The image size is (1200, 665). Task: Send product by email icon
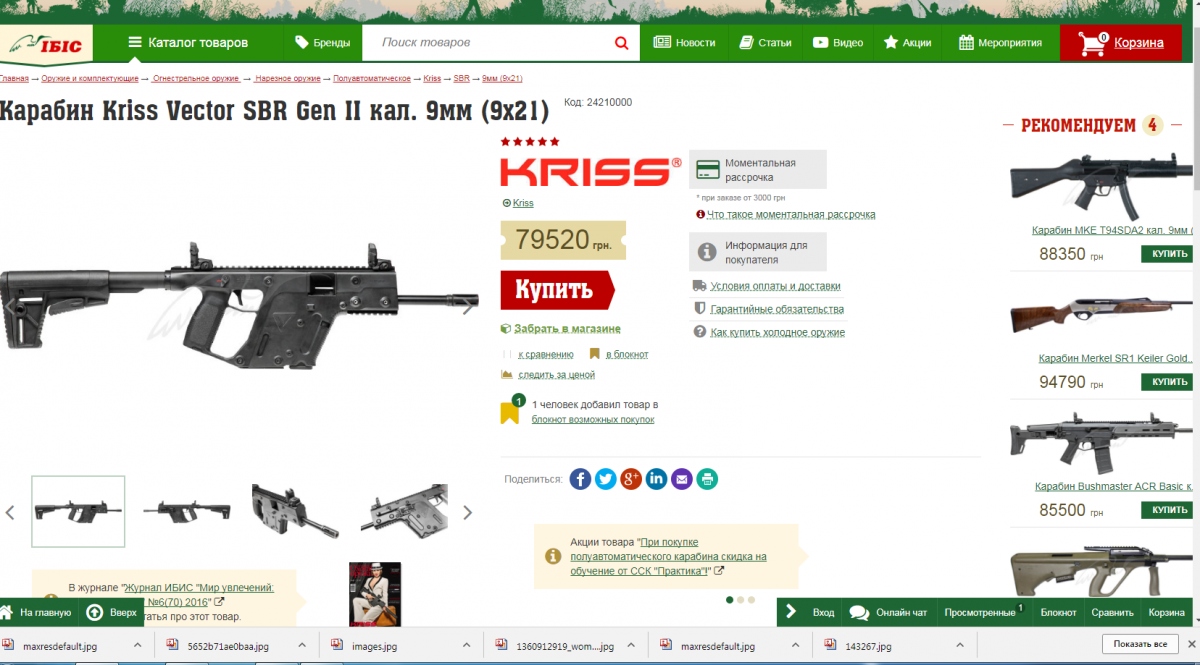point(682,479)
